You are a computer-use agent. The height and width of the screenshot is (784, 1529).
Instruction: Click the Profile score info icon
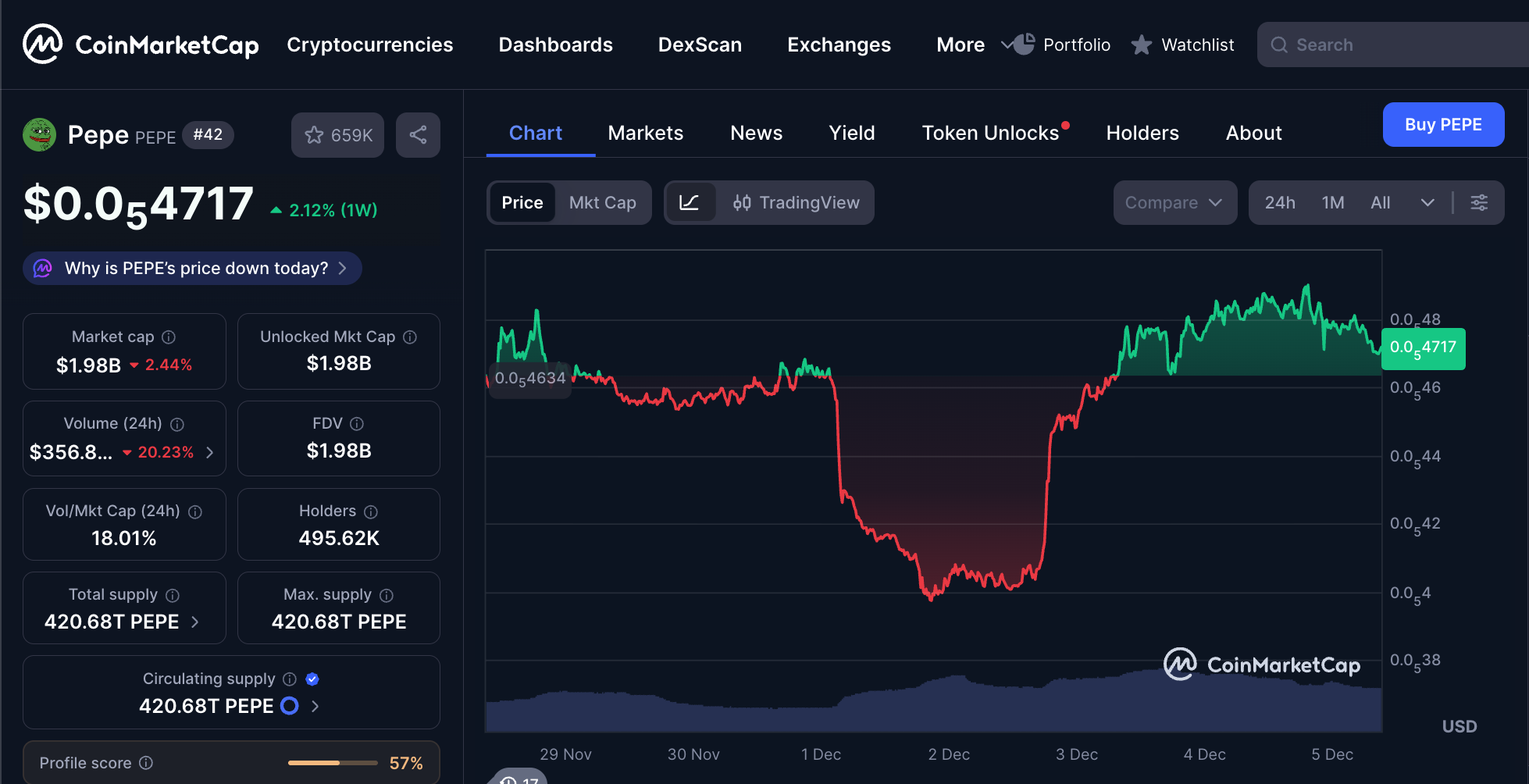146,763
